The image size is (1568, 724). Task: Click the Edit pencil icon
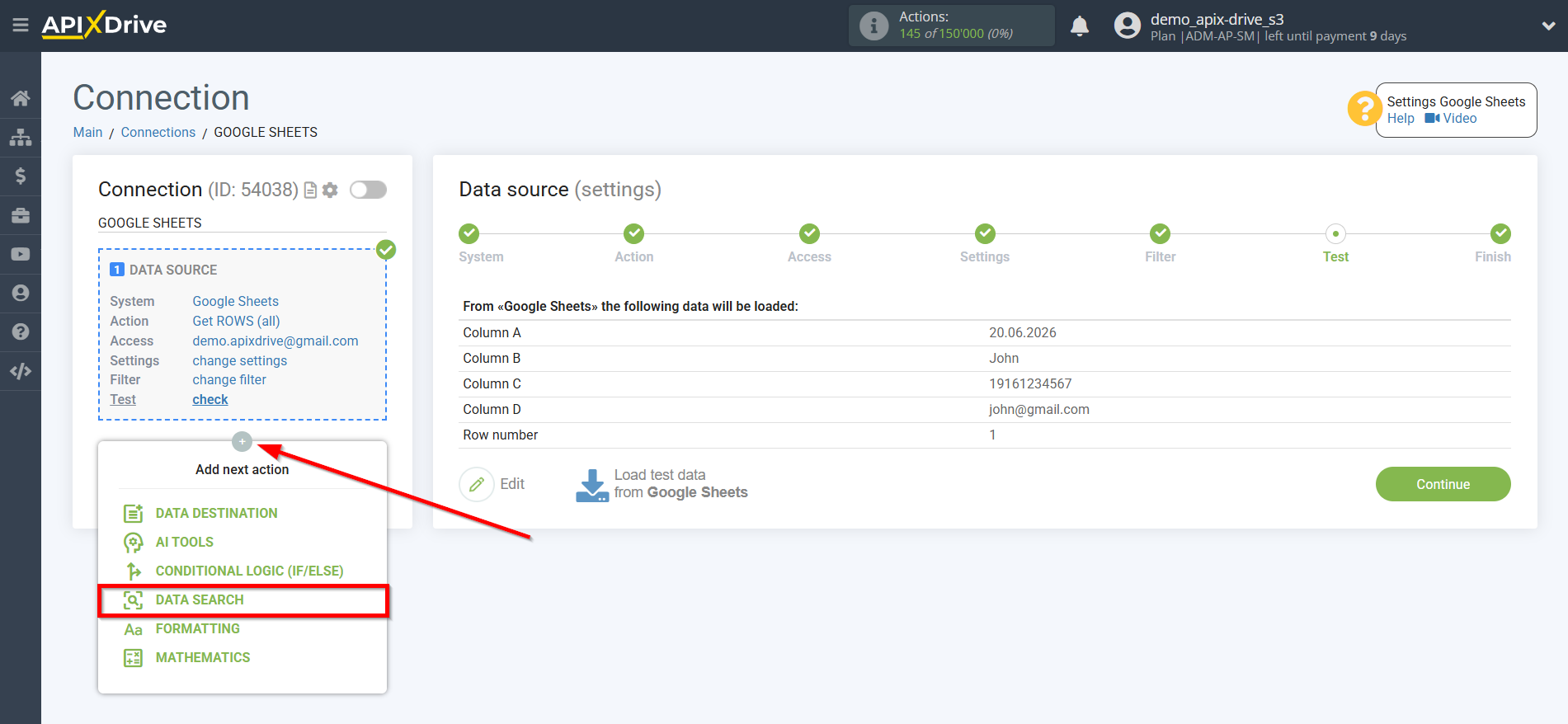[477, 484]
